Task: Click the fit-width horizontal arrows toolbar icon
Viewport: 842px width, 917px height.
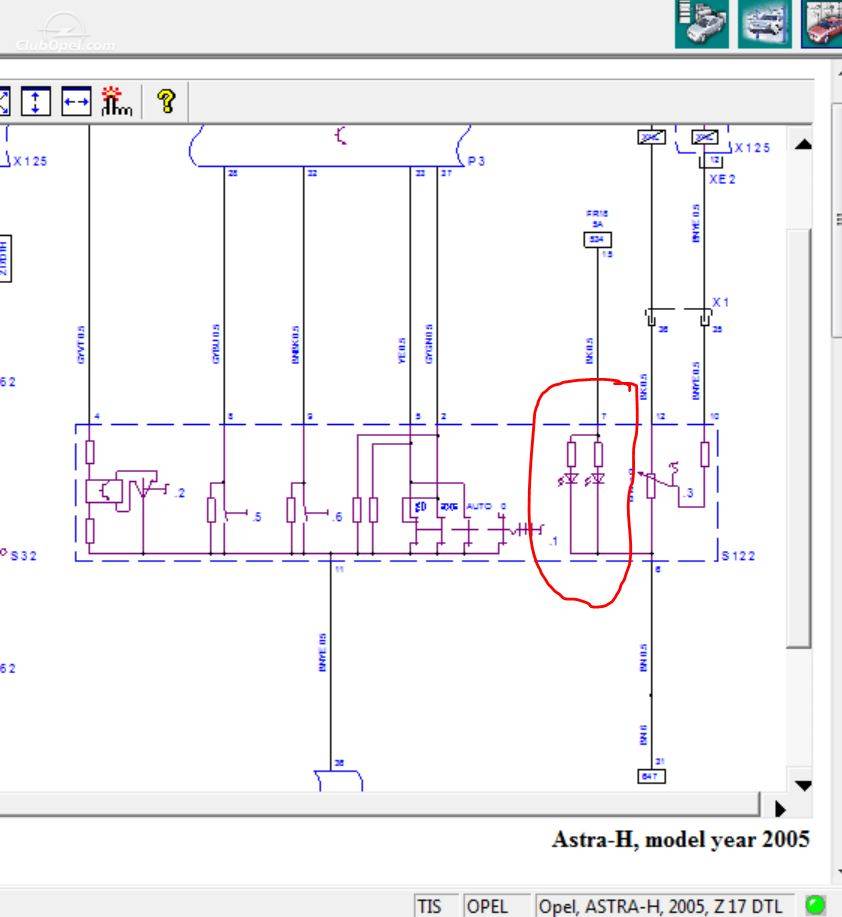Action: click(x=76, y=101)
